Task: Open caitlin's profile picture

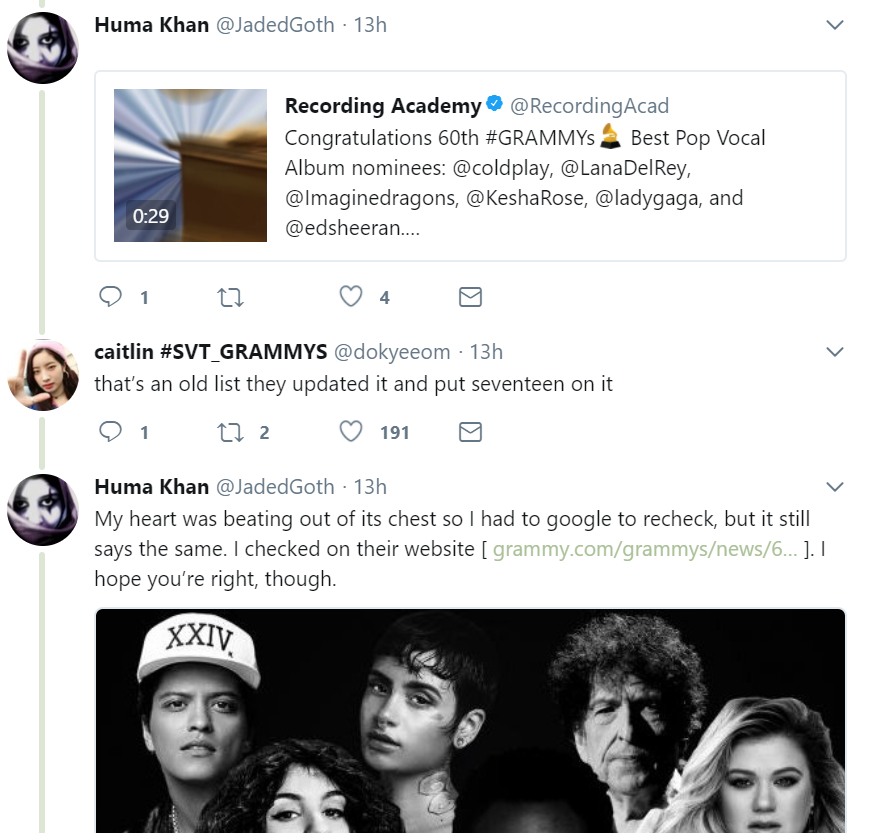Action: 43,375
